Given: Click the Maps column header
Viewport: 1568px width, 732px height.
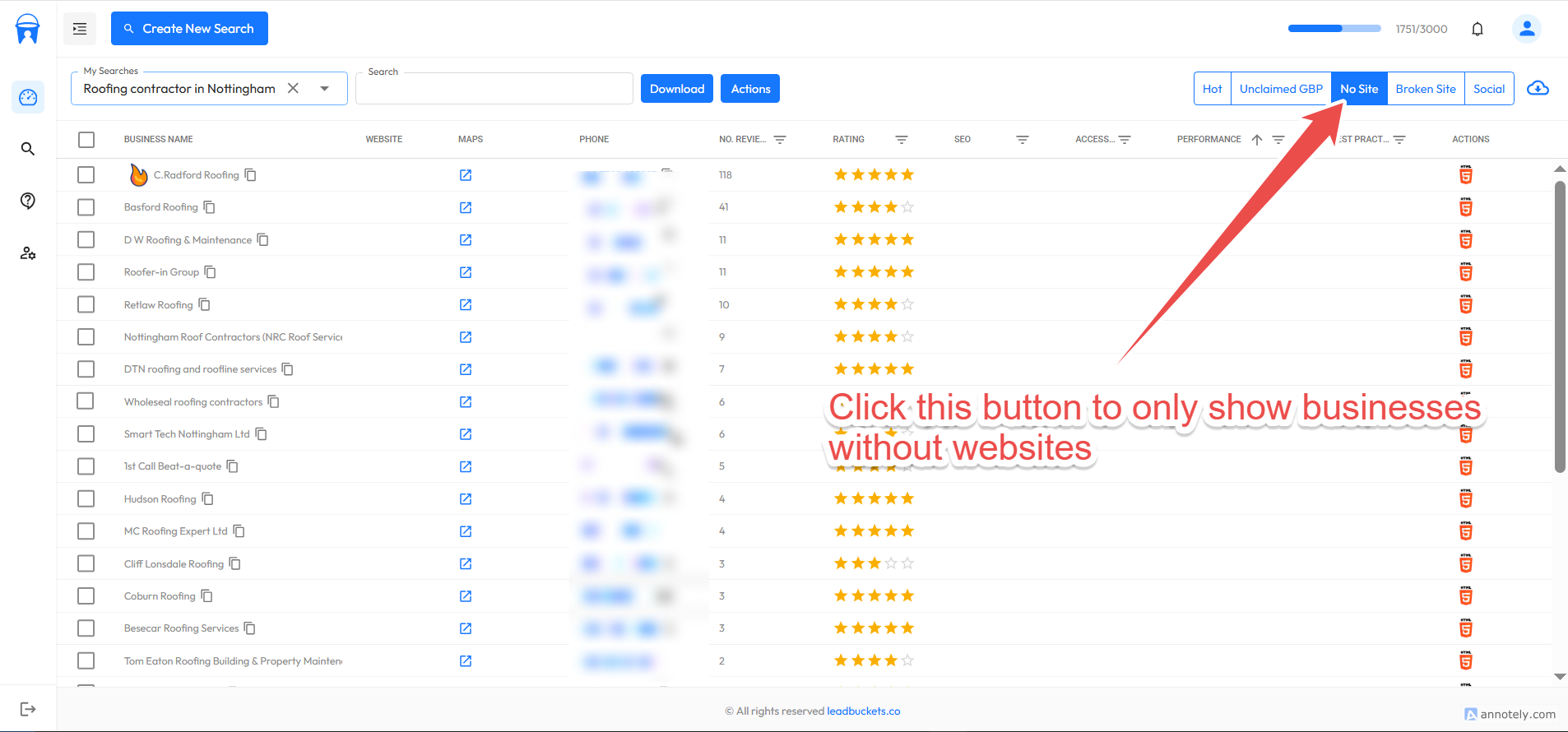Looking at the screenshot, I should pos(471,140).
